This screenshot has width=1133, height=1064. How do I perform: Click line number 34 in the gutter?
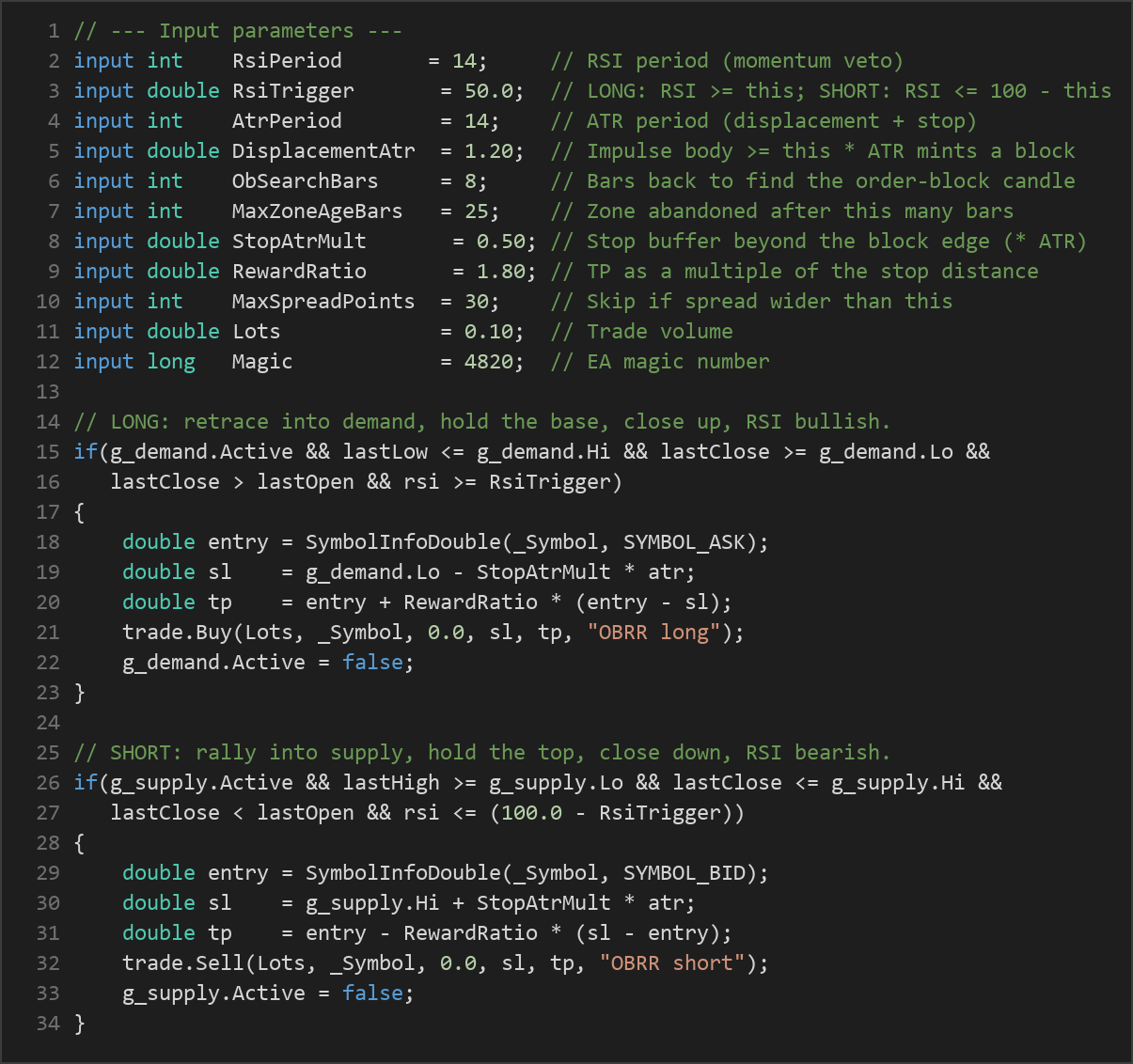point(48,1024)
